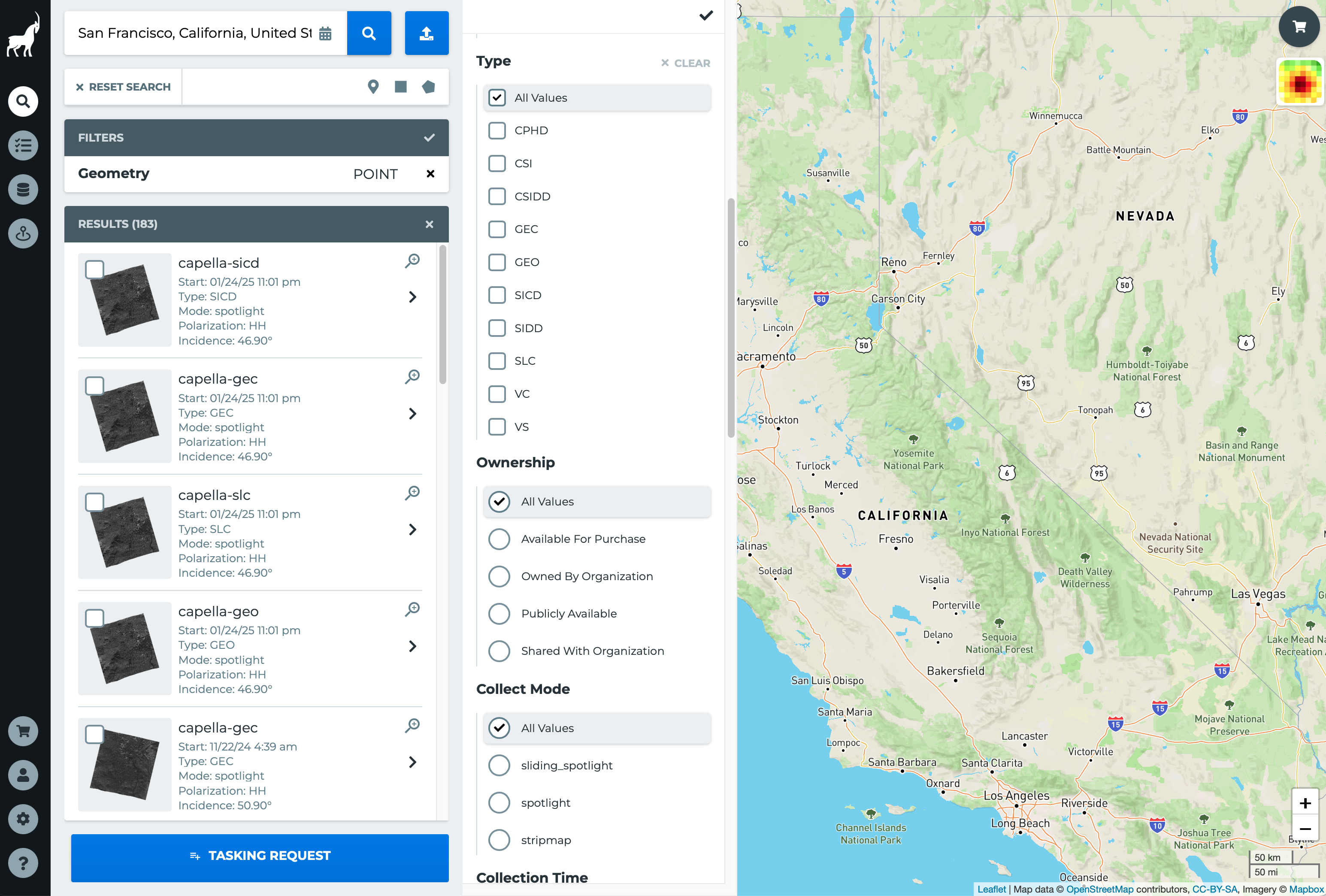Zoom to the capella-geo result footprint
The height and width of the screenshot is (896, 1326).
412,609
